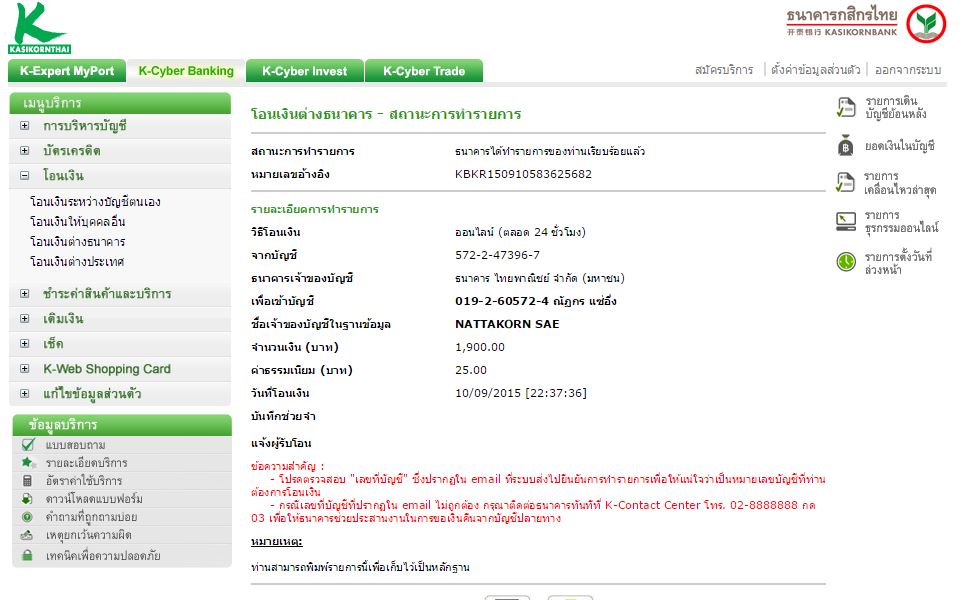The height and width of the screenshot is (600, 968).
Task: Open the แบบสอบถาม link
Action: click(75, 445)
